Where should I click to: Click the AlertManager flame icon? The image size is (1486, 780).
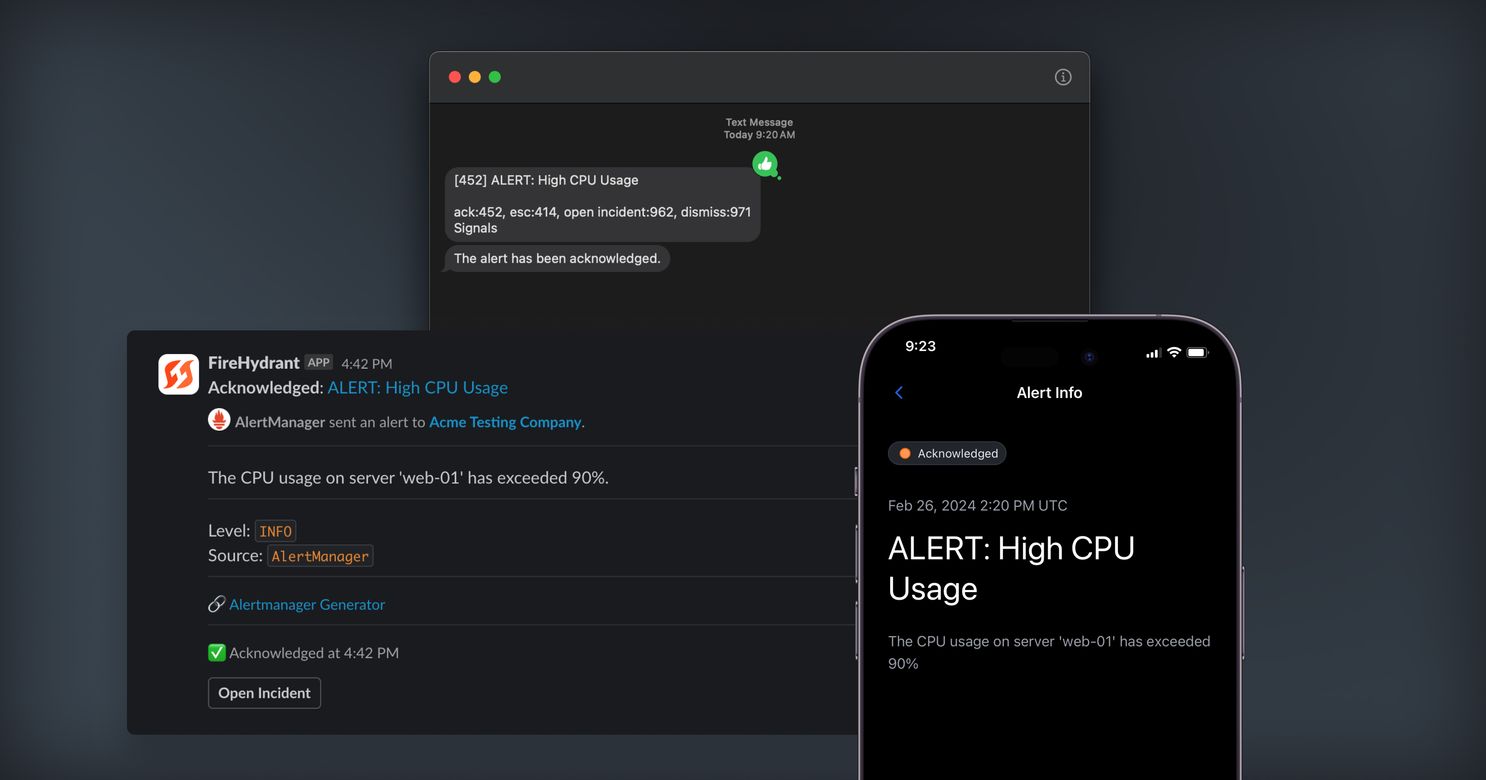[219, 421]
